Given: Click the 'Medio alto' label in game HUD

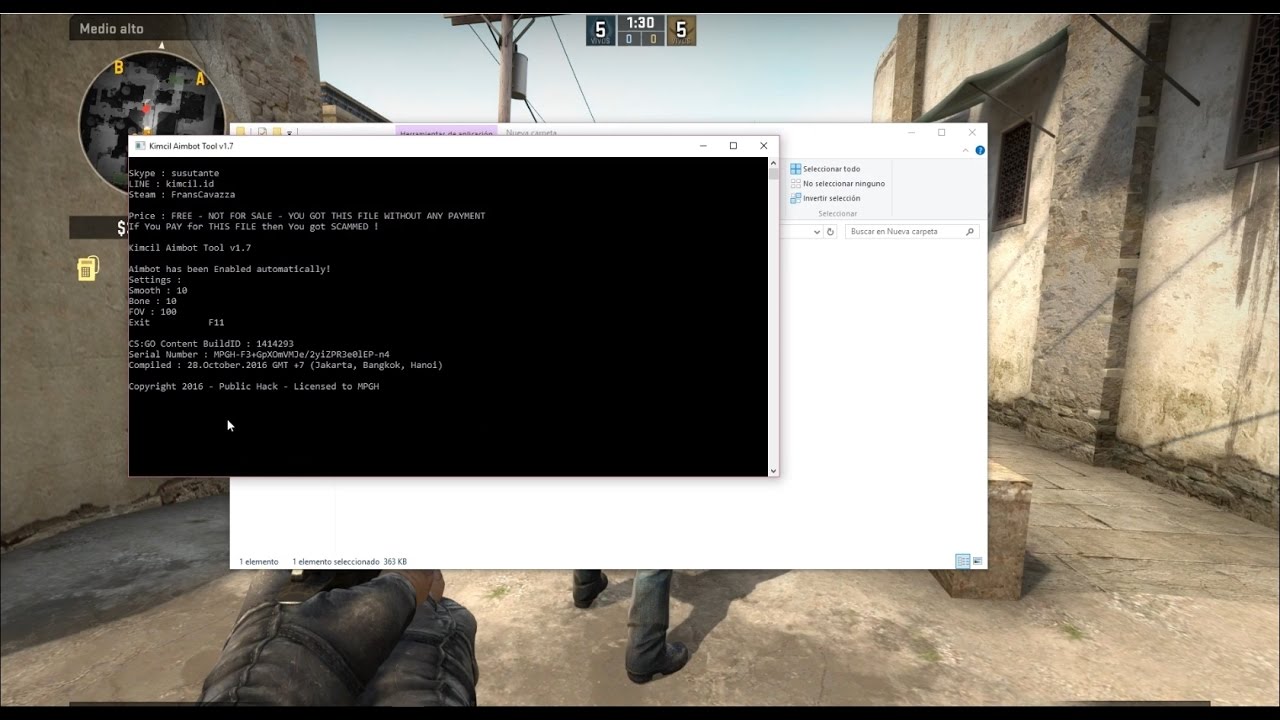Looking at the screenshot, I should point(111,28).
